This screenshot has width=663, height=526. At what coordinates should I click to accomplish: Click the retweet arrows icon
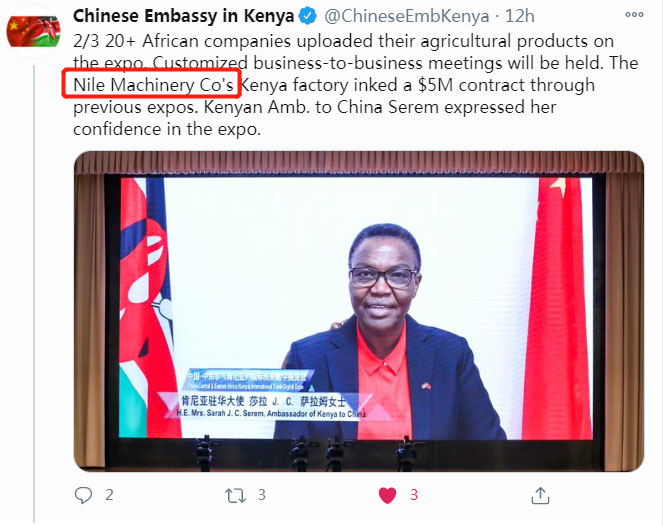coord(235,495)
